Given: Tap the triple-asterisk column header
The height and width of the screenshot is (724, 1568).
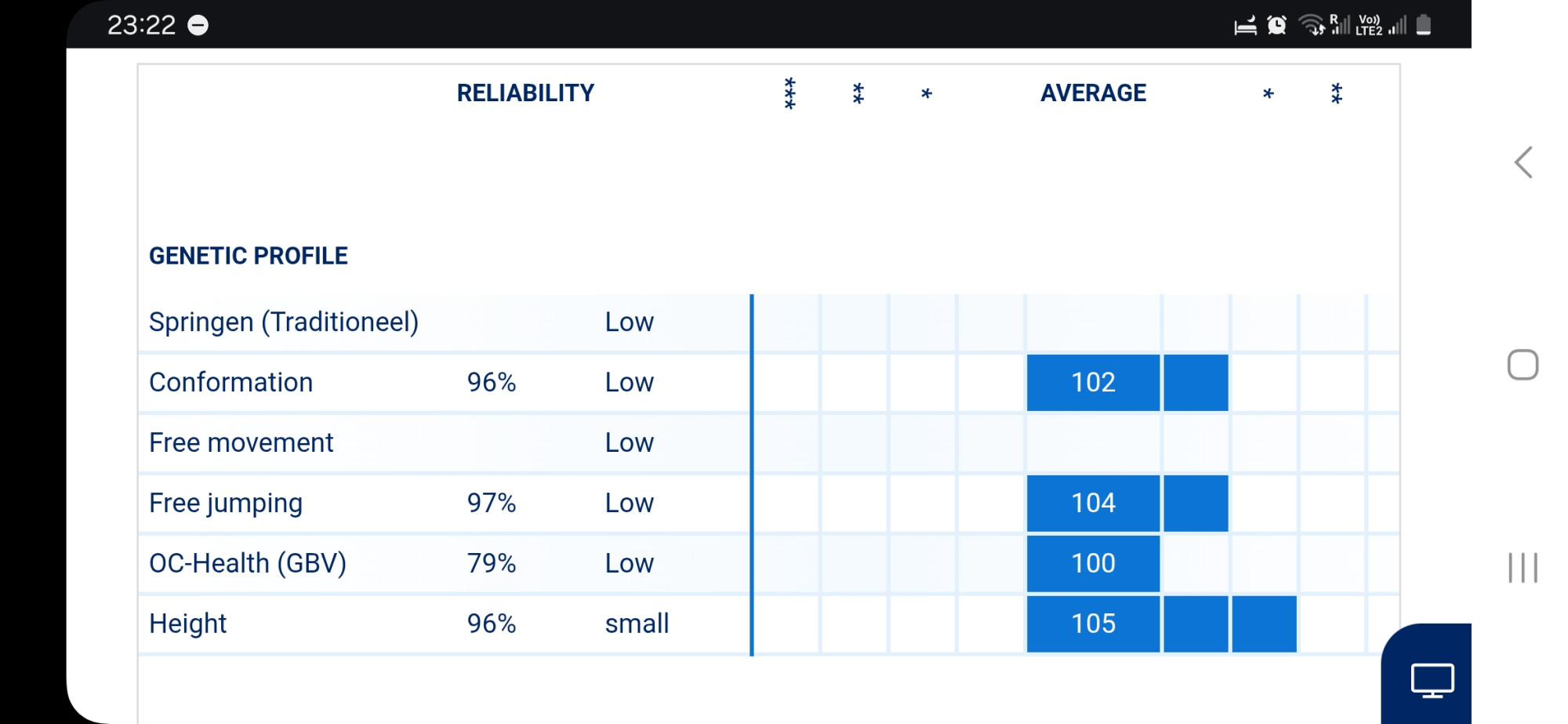Looking at the screenshot, I should pyautogui.click(x=790, y=93).
